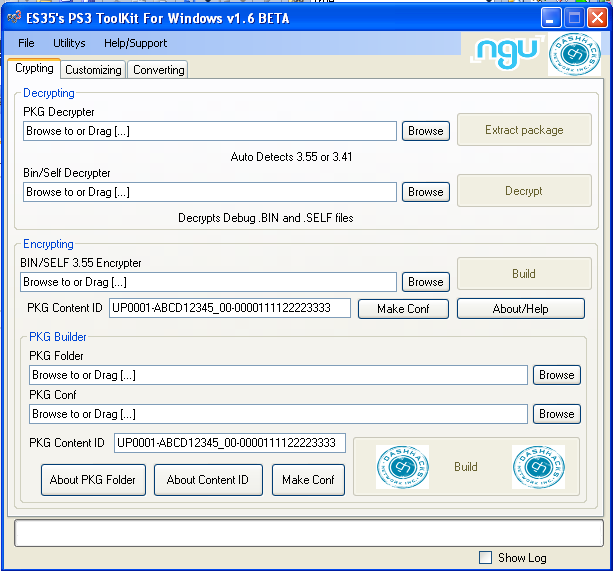Close the ToolKit window

coord(597,18)
